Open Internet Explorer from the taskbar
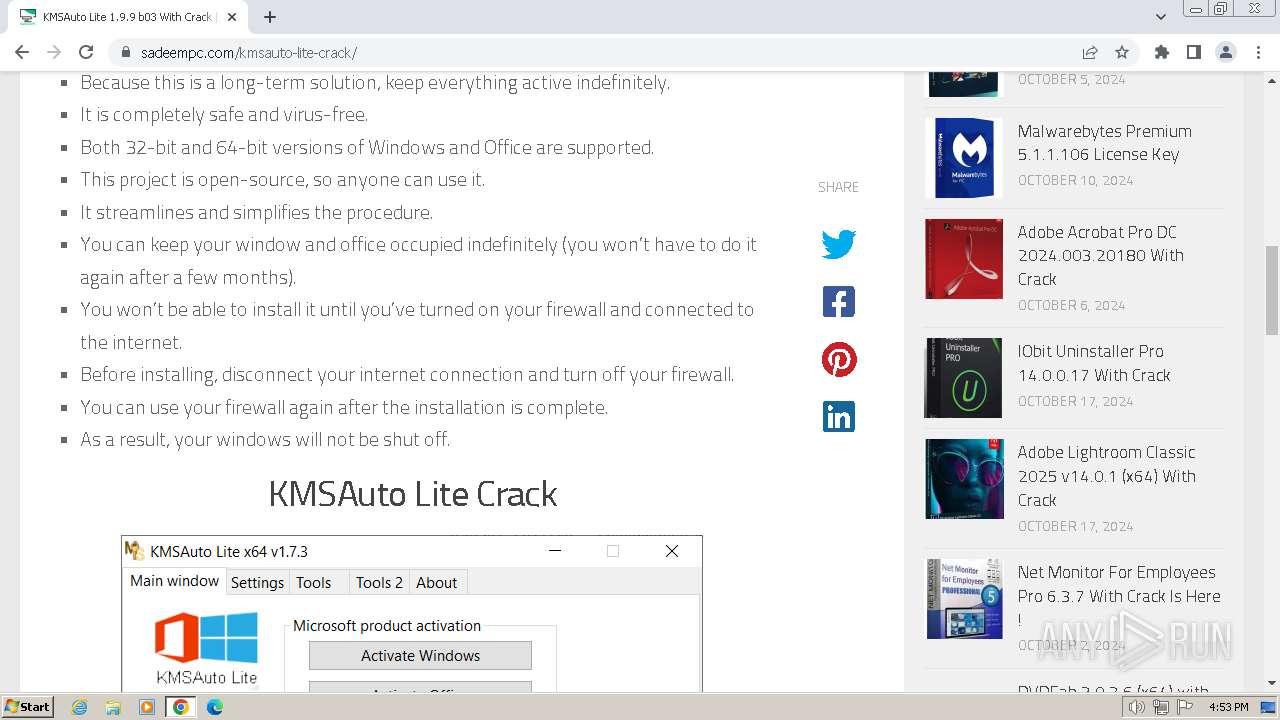1280x720 pixels. 79,707
